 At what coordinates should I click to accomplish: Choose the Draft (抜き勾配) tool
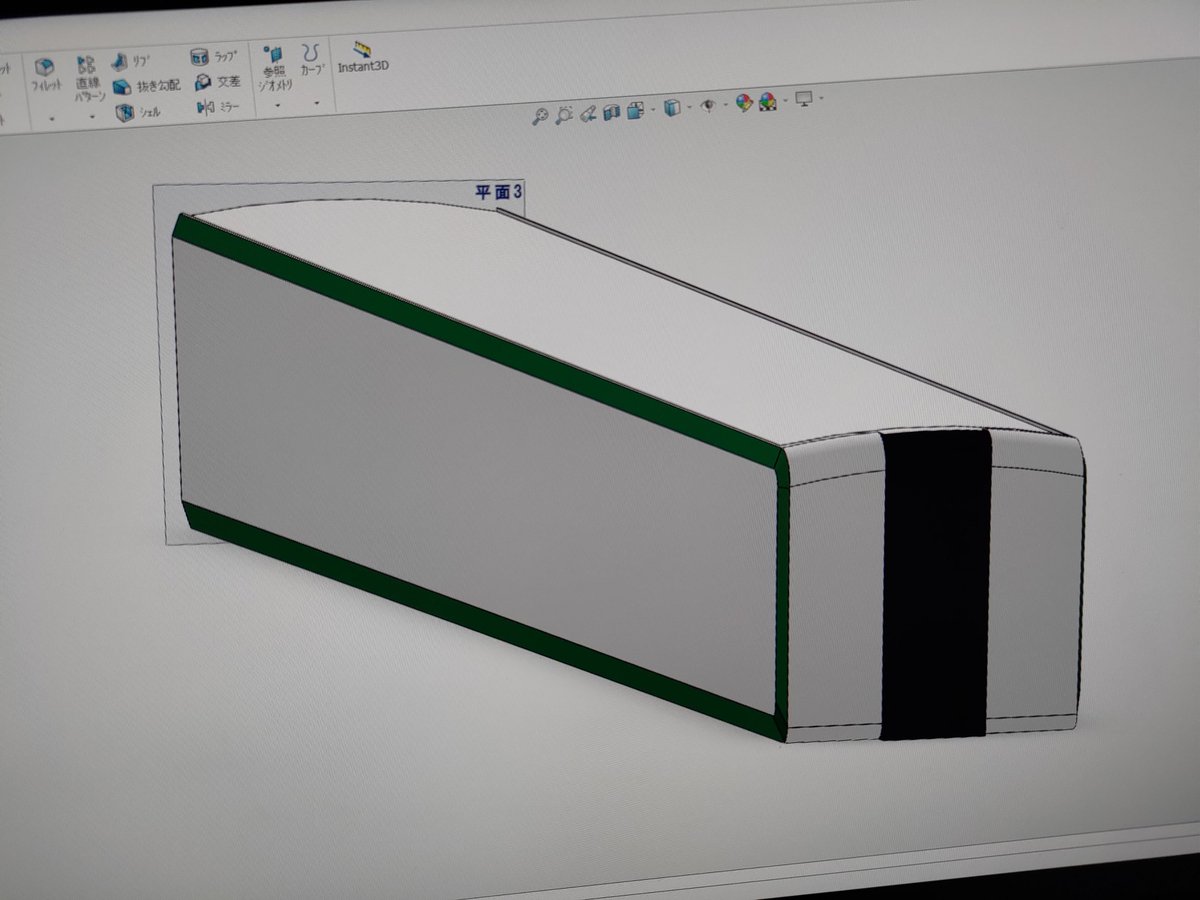pyautogui.click(x=146, y=87)
